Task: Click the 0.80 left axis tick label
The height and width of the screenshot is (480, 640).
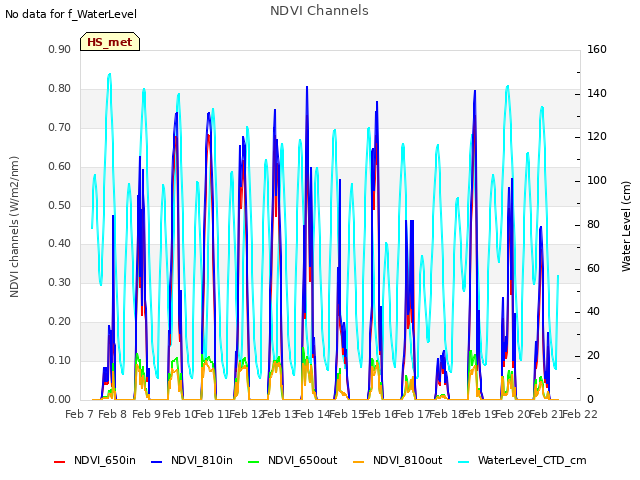Action: point(60,89)
